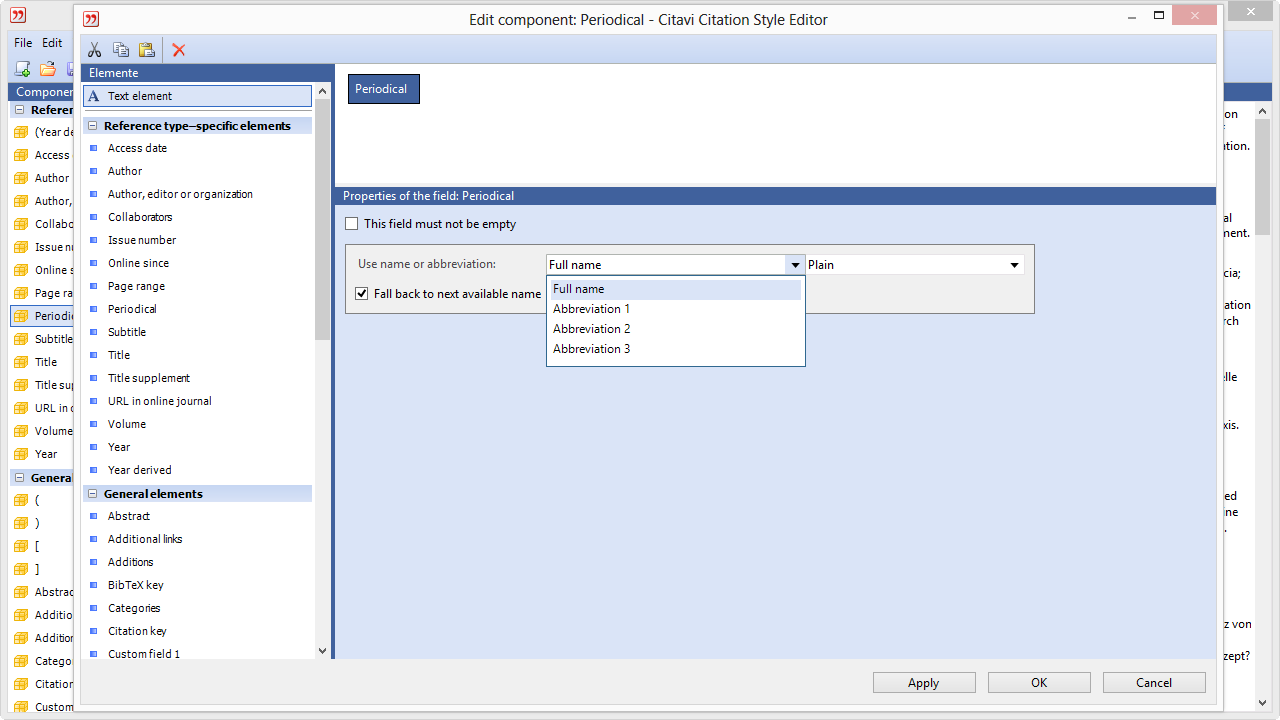1280x720 pixels.
Task: Uncheck 'Fall back to next available name'
Action: click(x=363, y=294)
